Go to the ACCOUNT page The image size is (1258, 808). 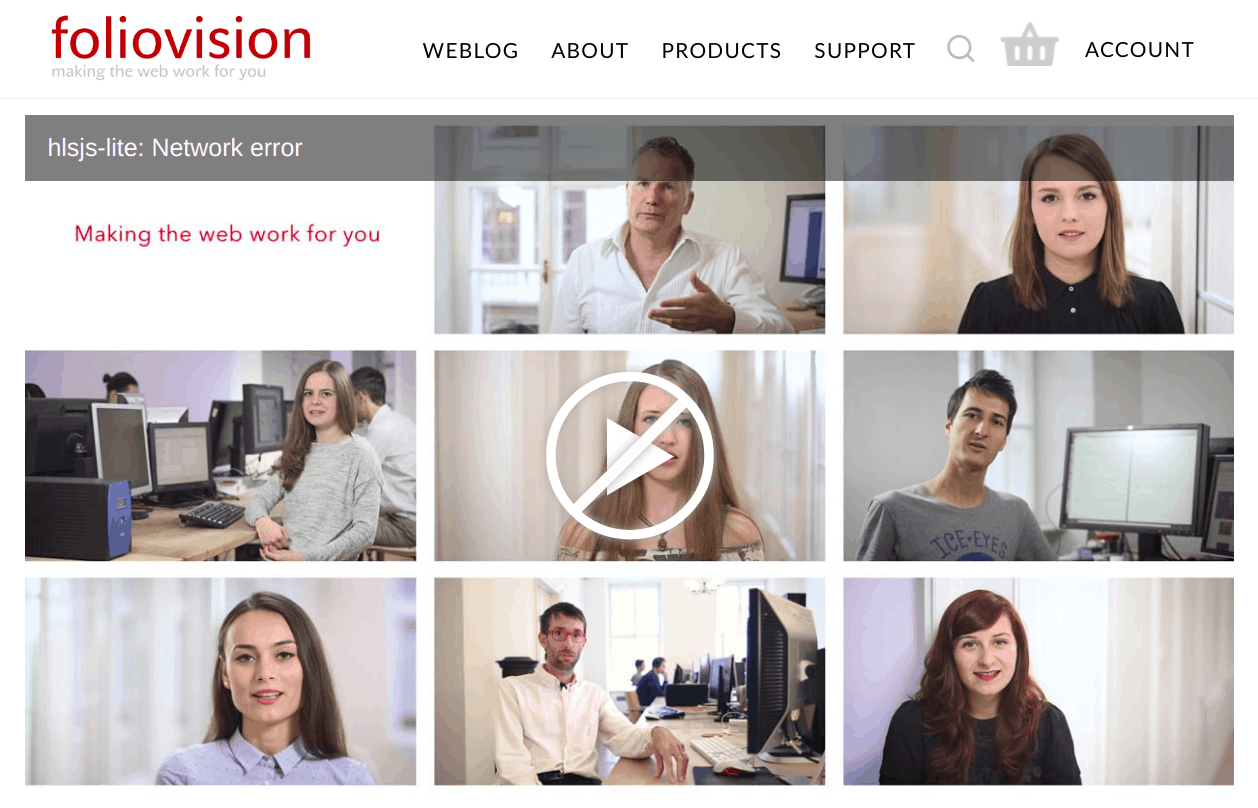pos(1139,50)
